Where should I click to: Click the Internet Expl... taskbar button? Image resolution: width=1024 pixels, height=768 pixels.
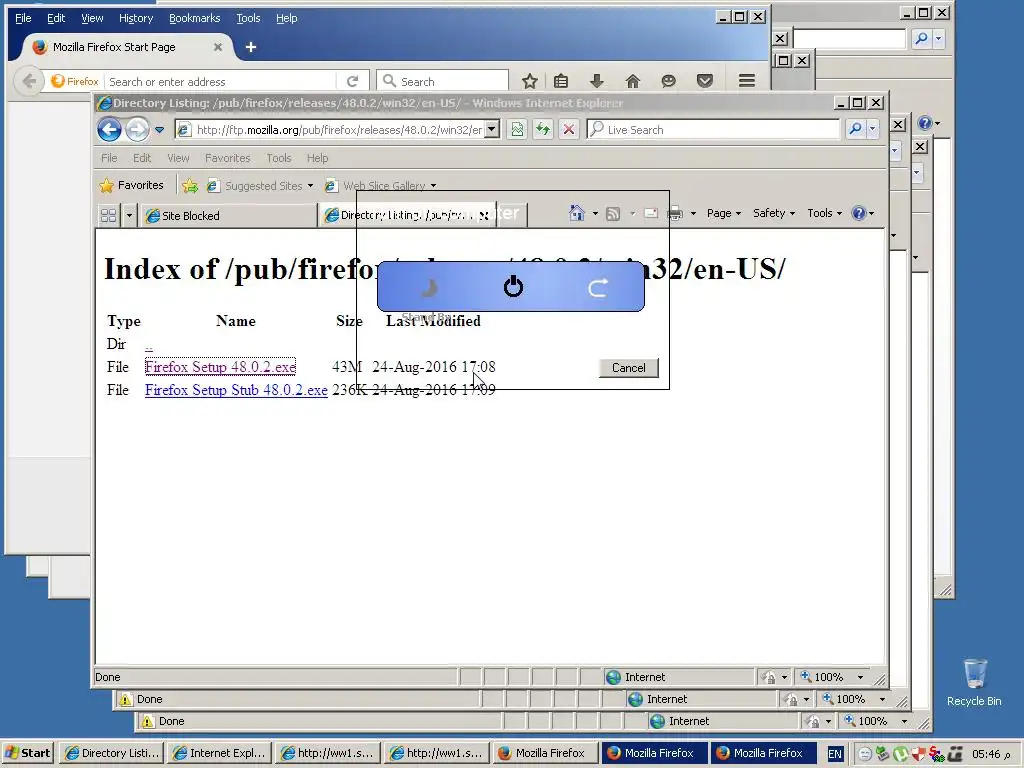tap(219, 753)
